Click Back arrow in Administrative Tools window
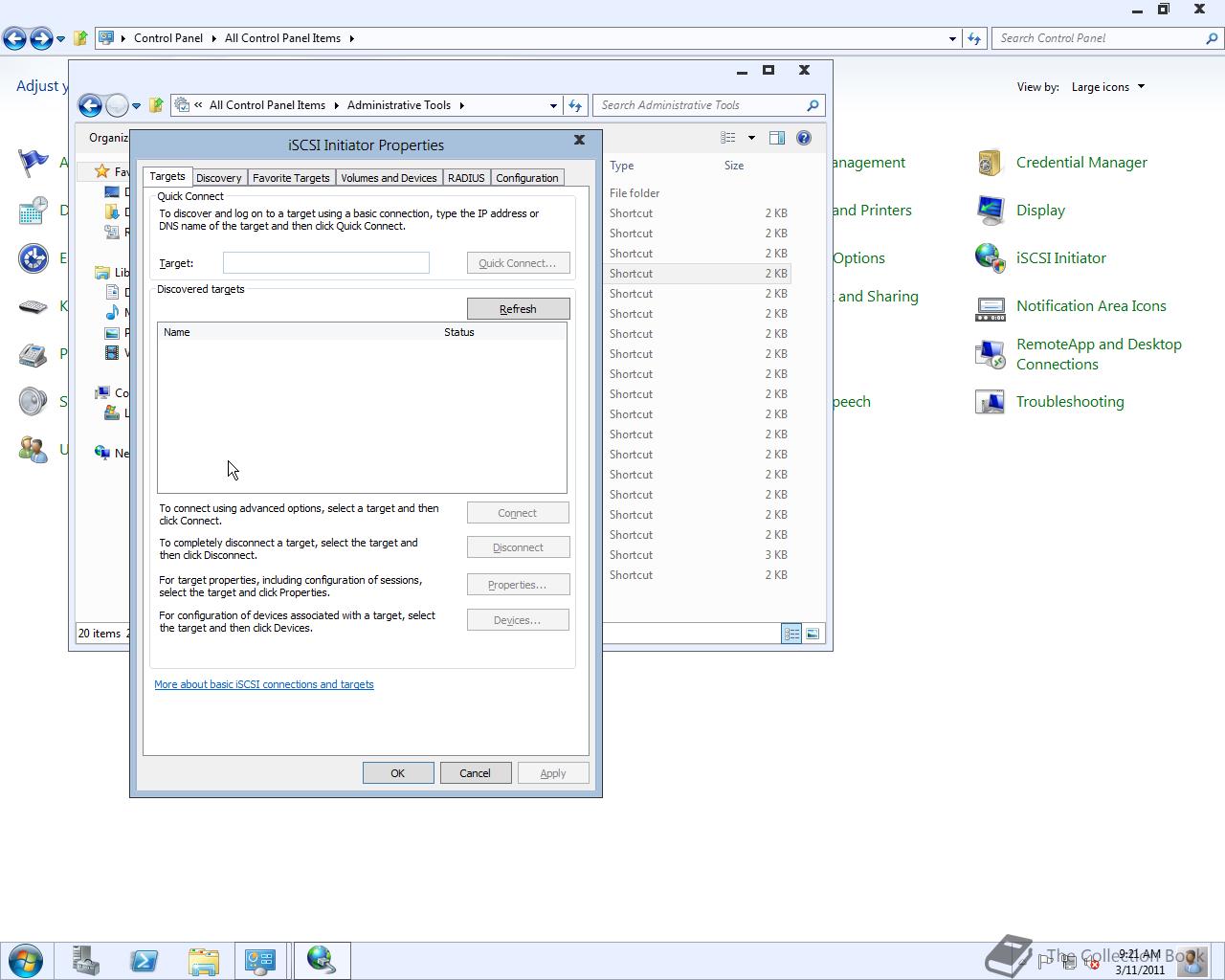 [x=90, y=105]
